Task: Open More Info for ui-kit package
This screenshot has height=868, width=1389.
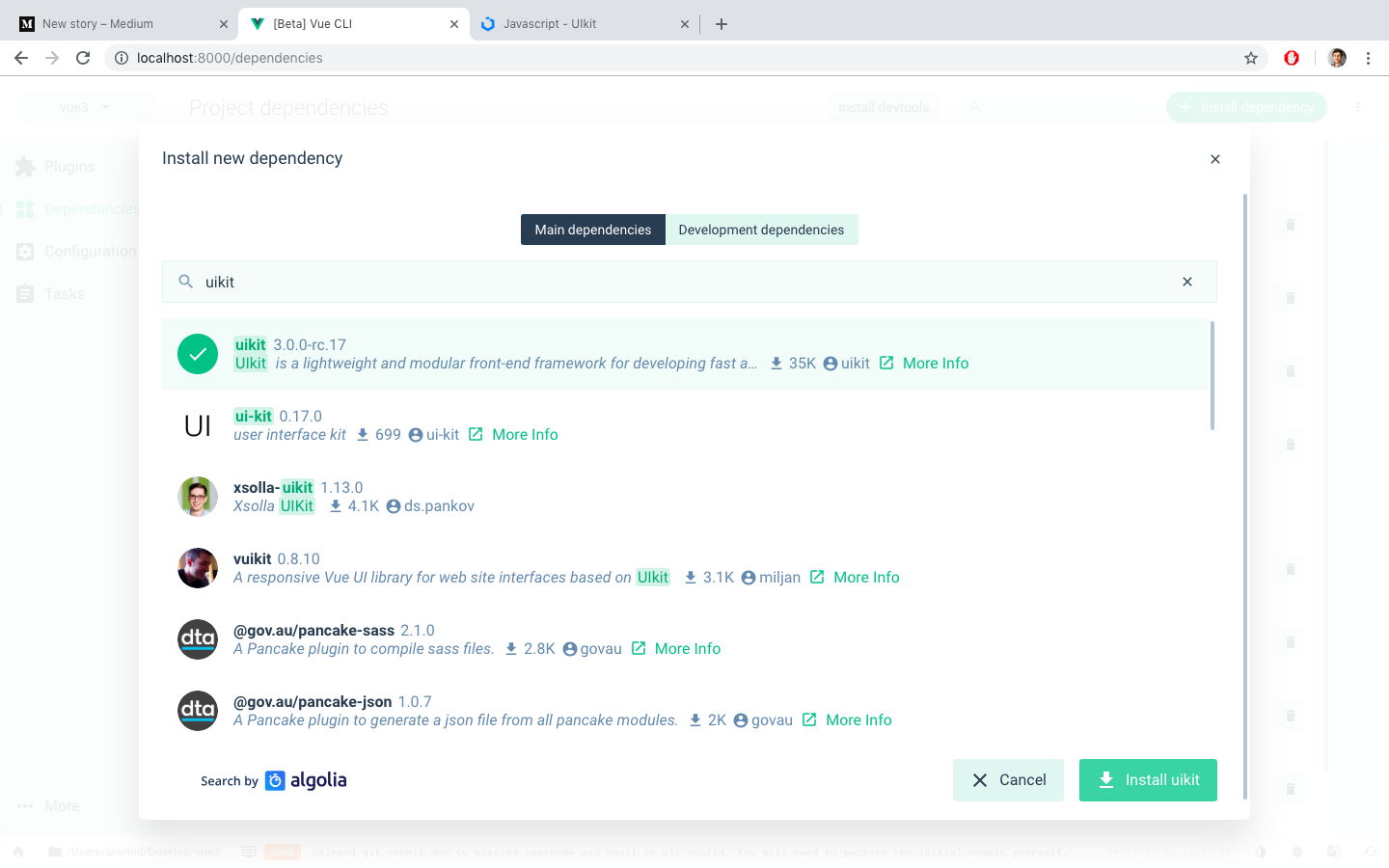Action: coord(525,435)
